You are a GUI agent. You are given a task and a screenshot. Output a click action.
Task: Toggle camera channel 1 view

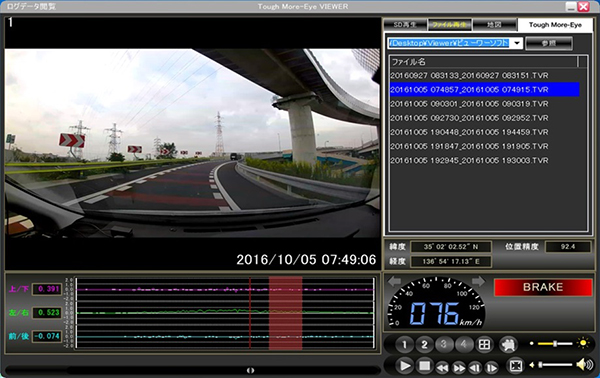coord(404,345)
